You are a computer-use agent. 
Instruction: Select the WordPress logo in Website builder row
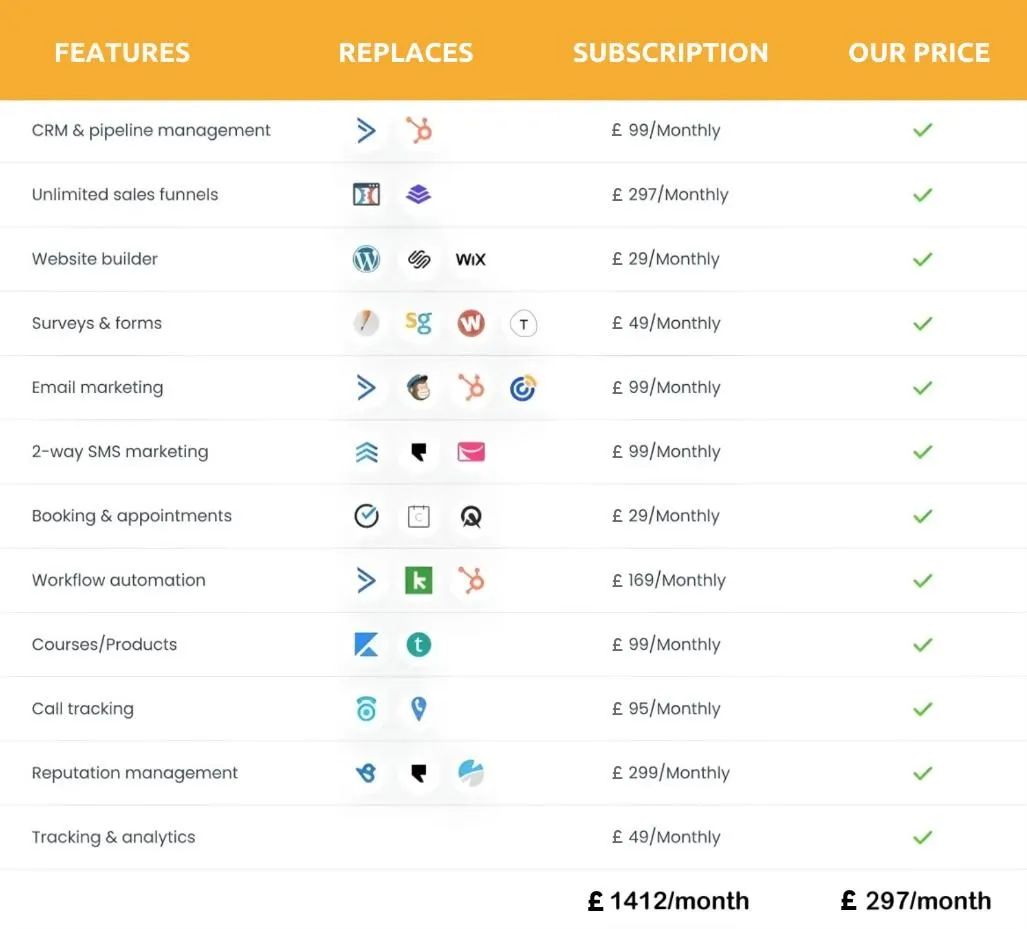(x=366, y=259)
